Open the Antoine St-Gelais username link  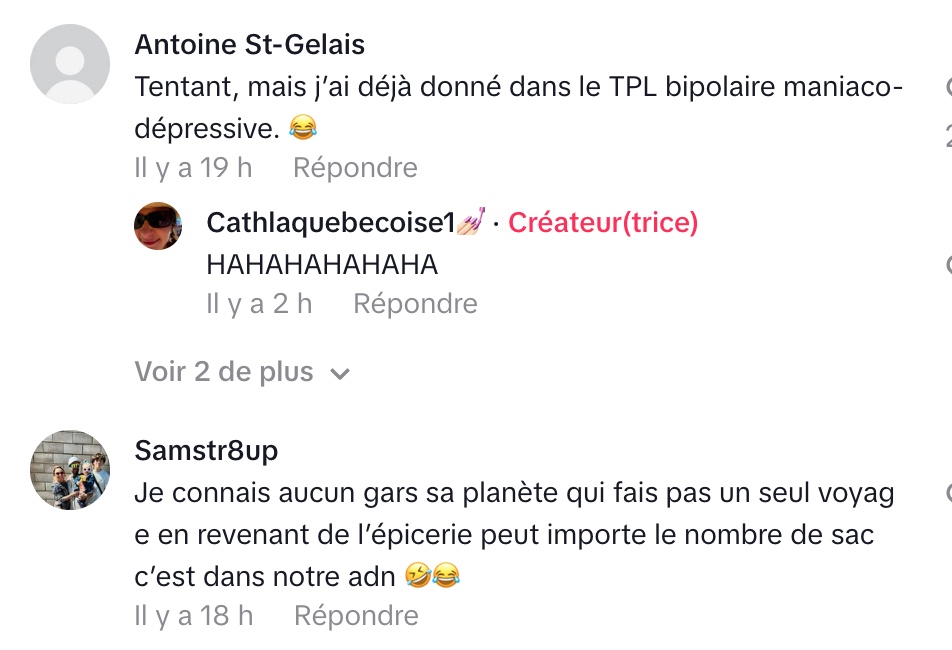250,44
